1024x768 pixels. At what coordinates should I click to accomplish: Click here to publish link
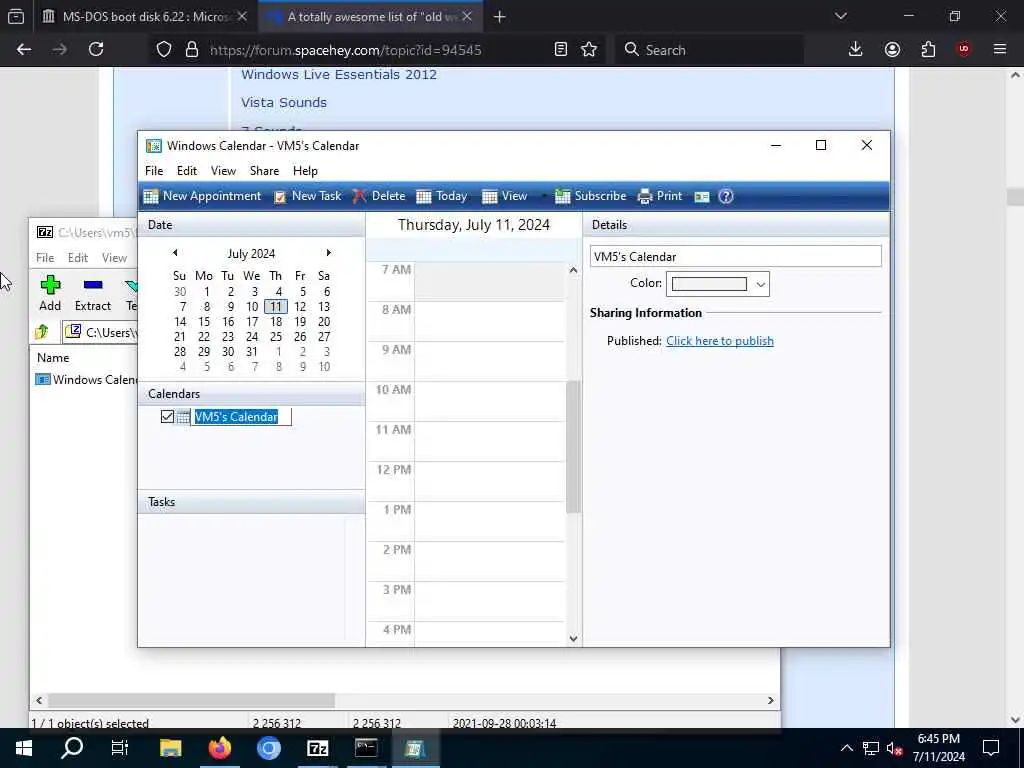720,341
